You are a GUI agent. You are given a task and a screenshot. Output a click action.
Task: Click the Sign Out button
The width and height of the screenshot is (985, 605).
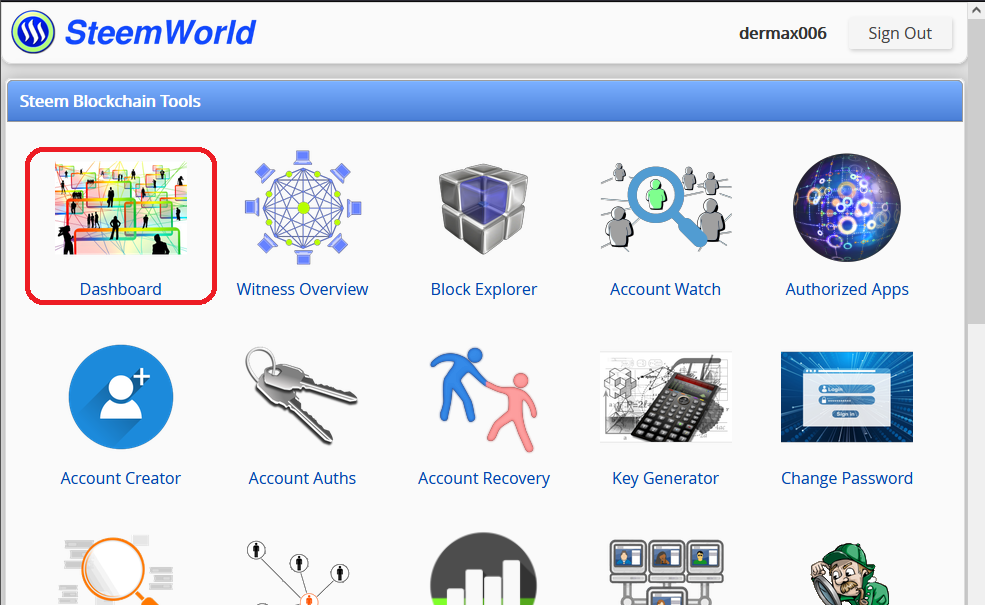pyautogui.click(x=900, y=33)
